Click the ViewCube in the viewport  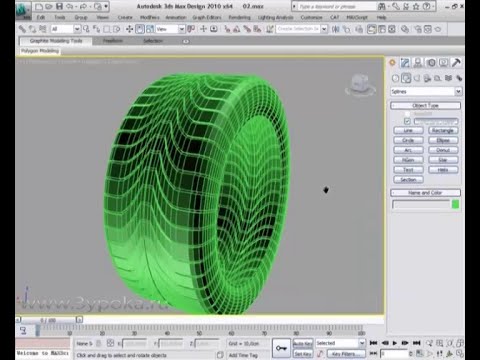(360, 84)
